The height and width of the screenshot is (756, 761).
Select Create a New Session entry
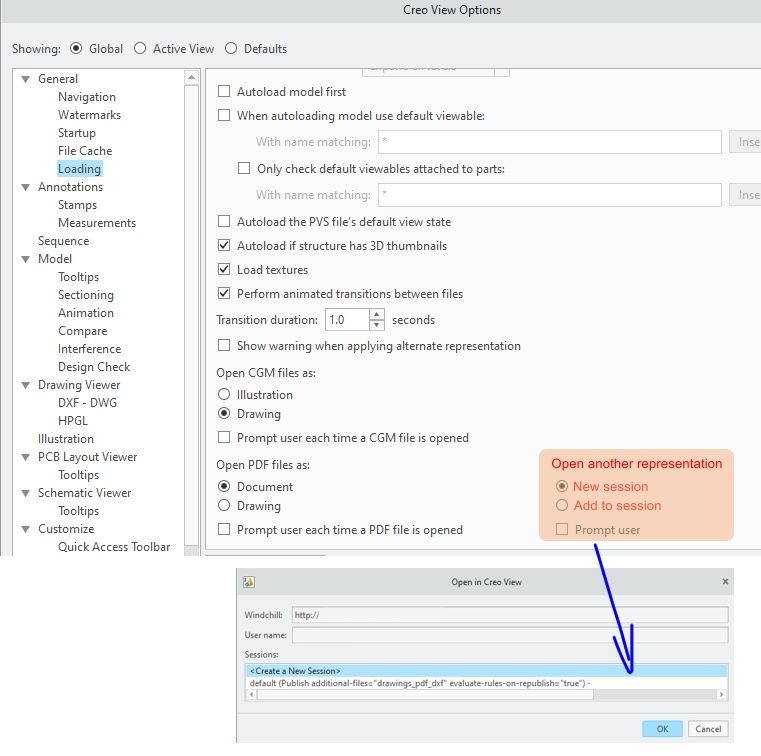(486, 671)
